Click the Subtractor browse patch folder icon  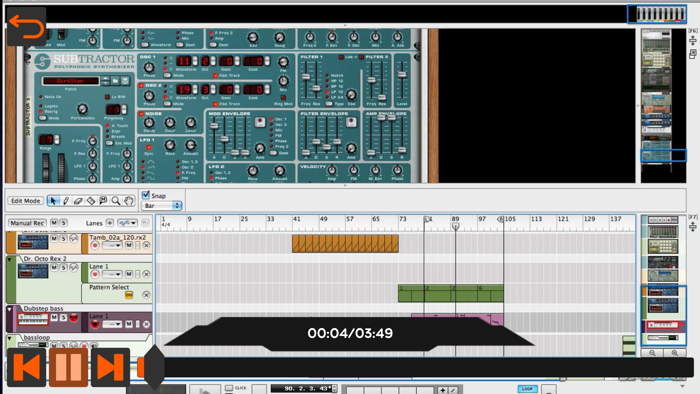pyautogui.click(x=115, y=81)
